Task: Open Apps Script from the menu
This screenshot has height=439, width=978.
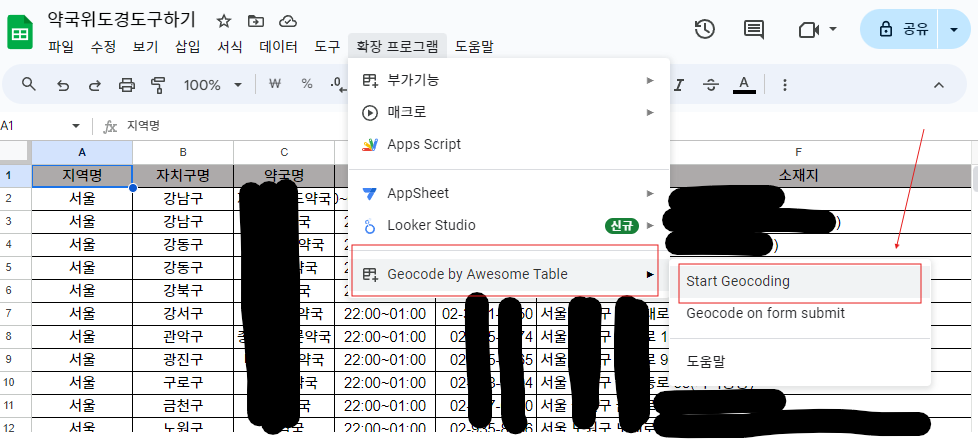Action: click(x=509, y=144)
